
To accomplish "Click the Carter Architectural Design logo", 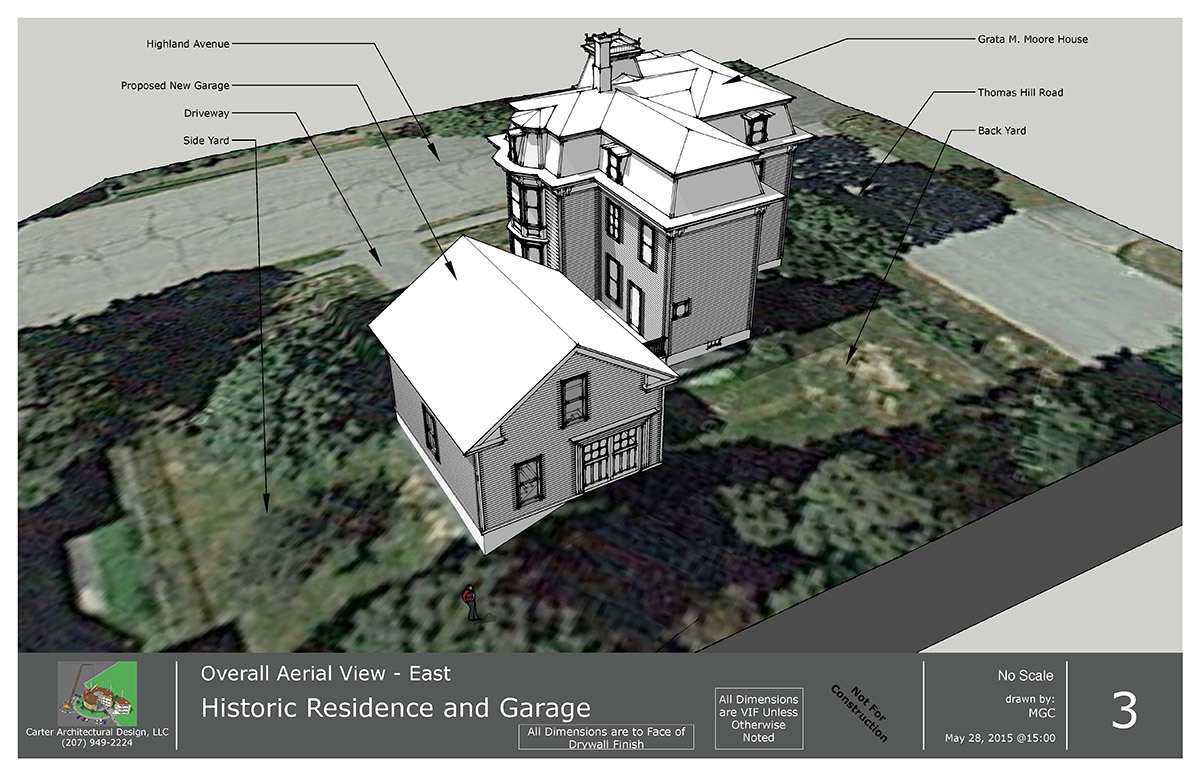I will click(x=97, y=692).
